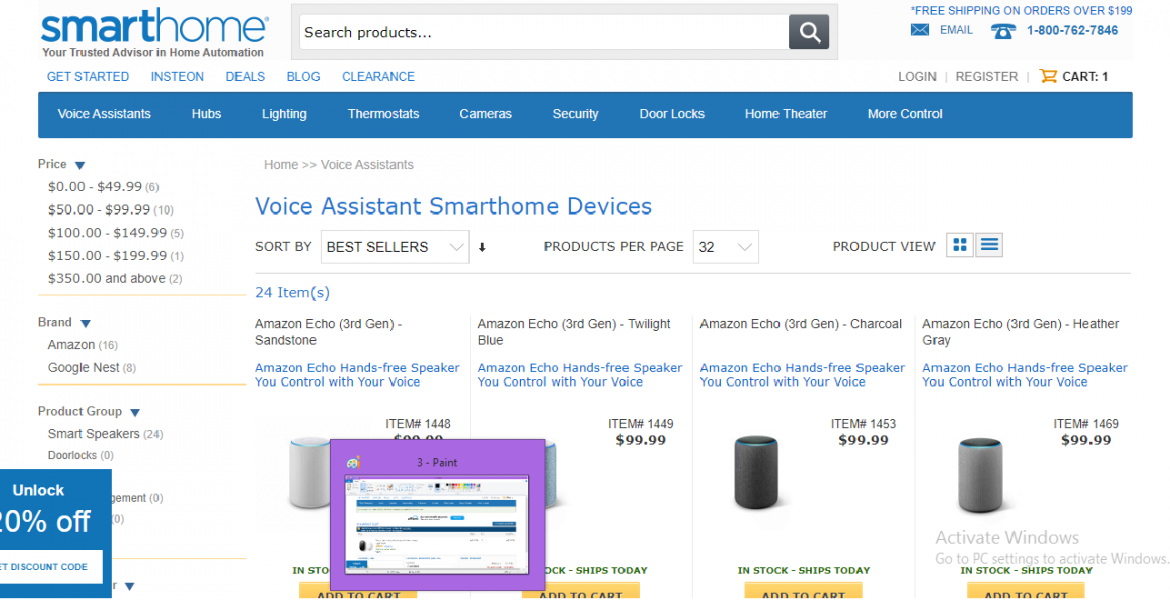Open the shopping cart icon
The image size is (1170, 600).
(1048, 76)
